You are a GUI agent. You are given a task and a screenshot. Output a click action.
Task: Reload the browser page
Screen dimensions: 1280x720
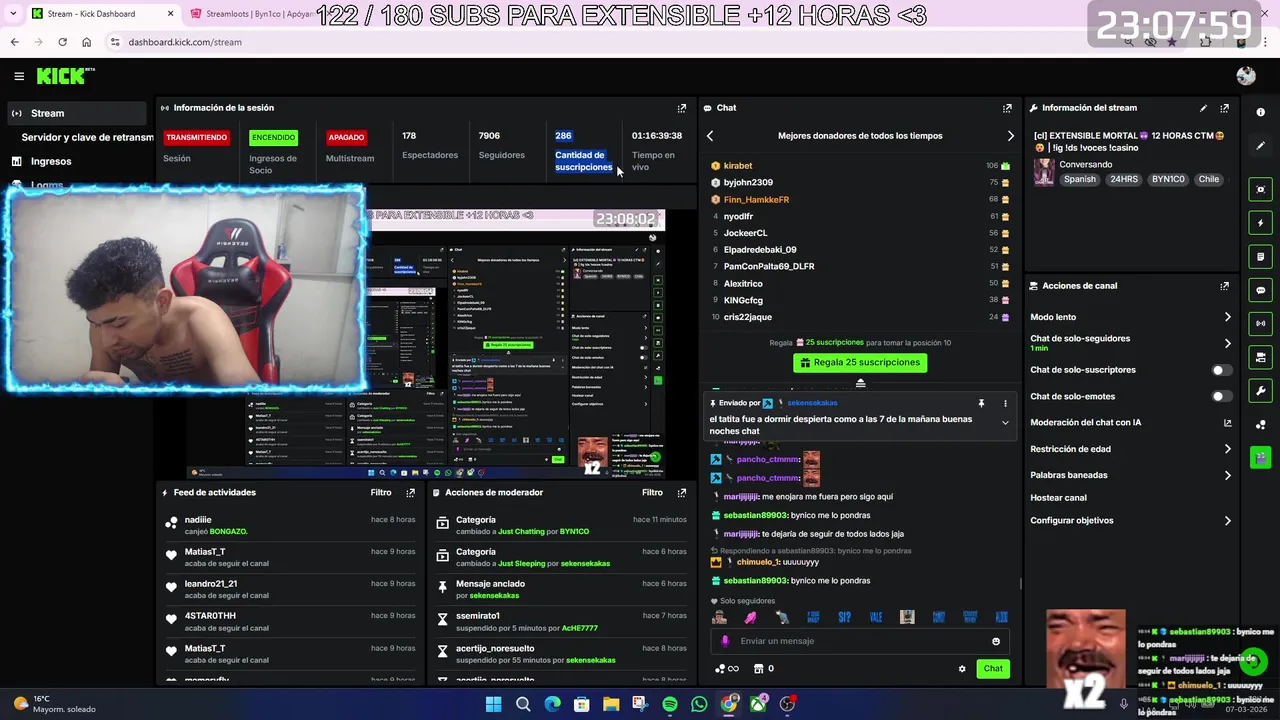point(62,42)
